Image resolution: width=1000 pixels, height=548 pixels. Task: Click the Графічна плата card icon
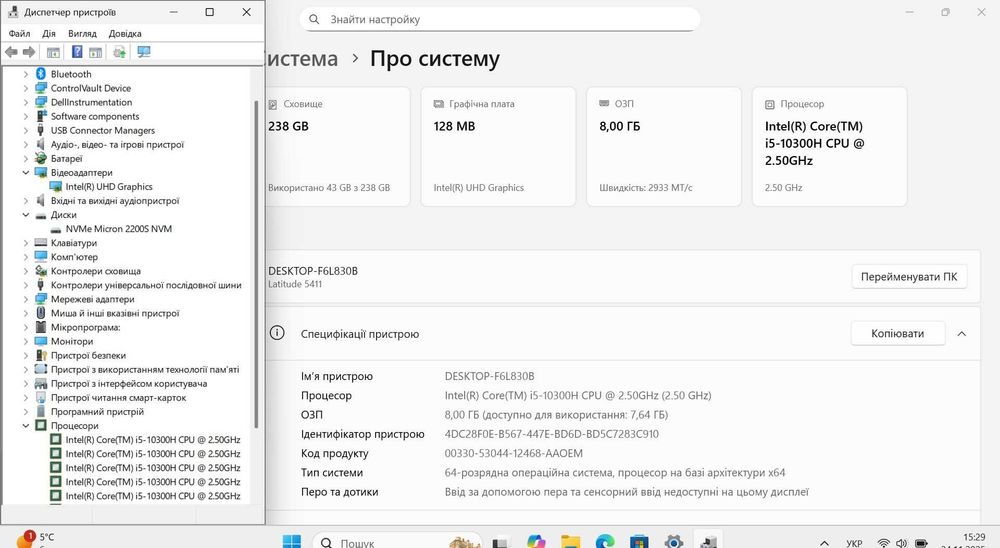438,104
